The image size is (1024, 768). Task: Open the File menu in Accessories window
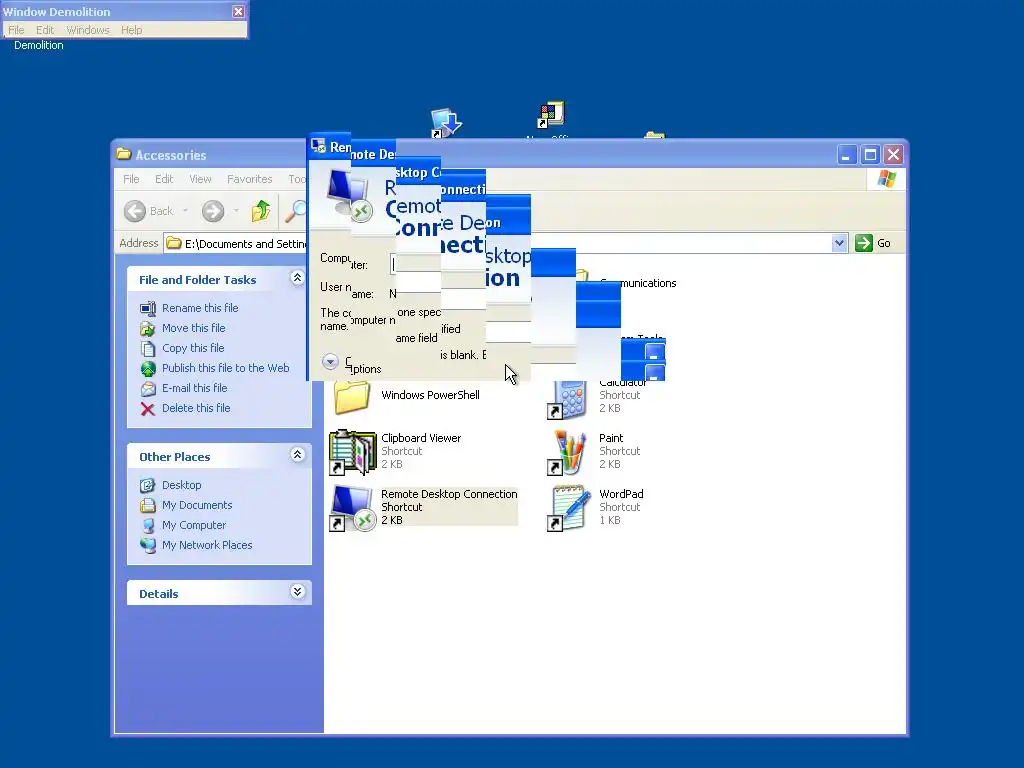tap(131, 179)
